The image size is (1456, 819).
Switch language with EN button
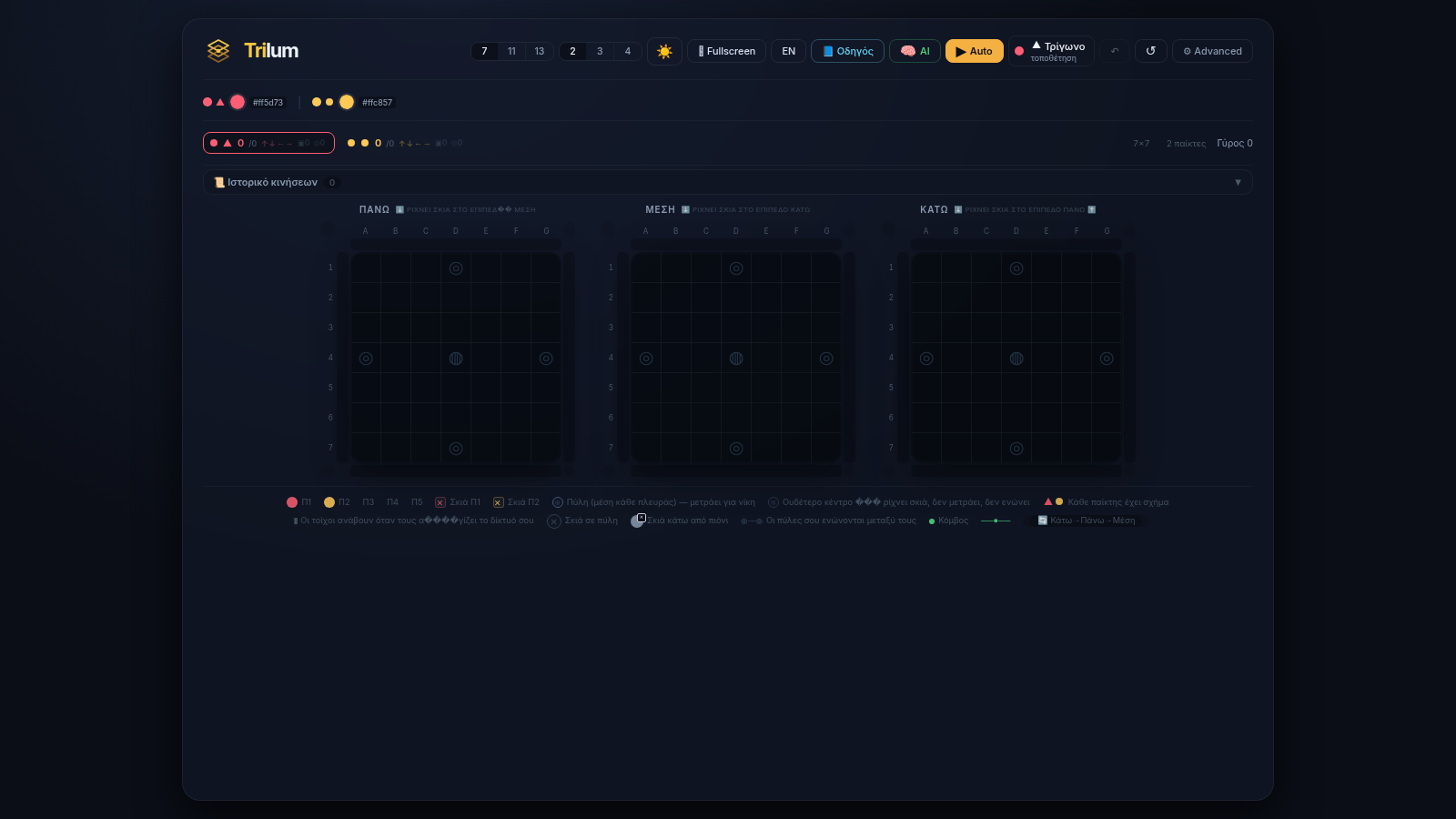[x=788, y=51]
